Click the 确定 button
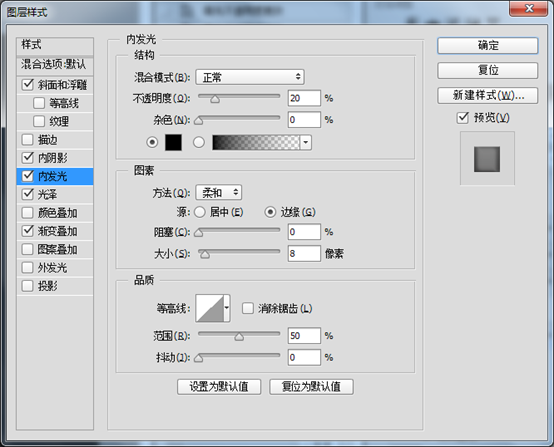Image resolution: width=554 pixels, height=447 pixels. [x=488, y=46]
